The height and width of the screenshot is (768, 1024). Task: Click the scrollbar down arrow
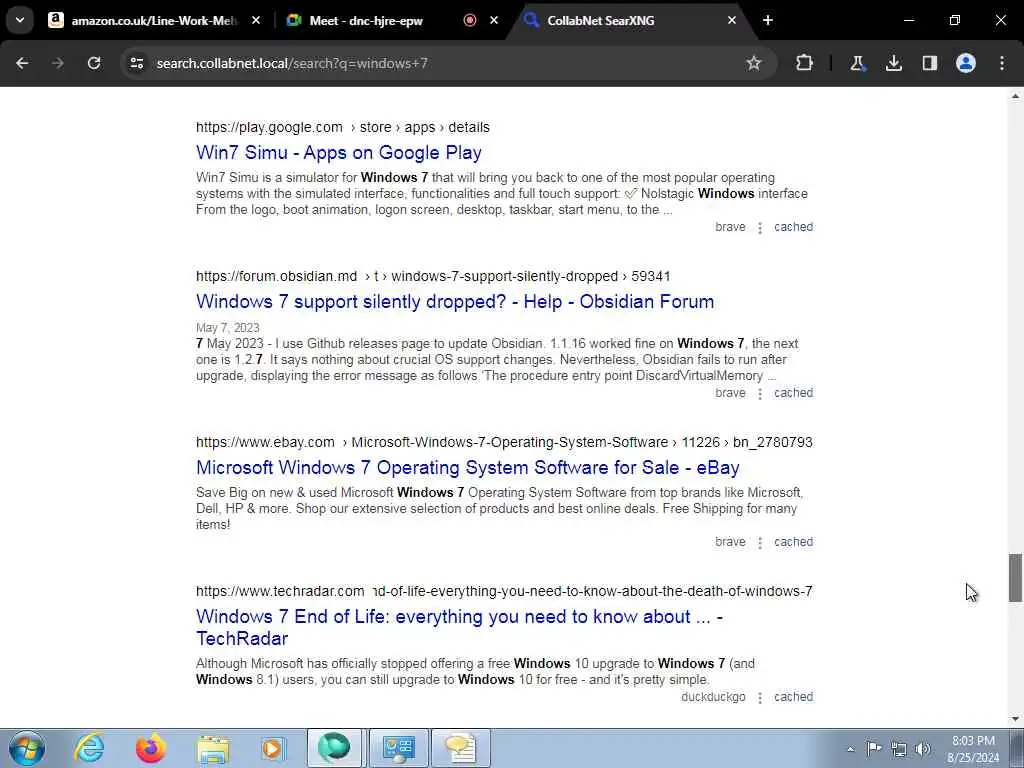1015,719
